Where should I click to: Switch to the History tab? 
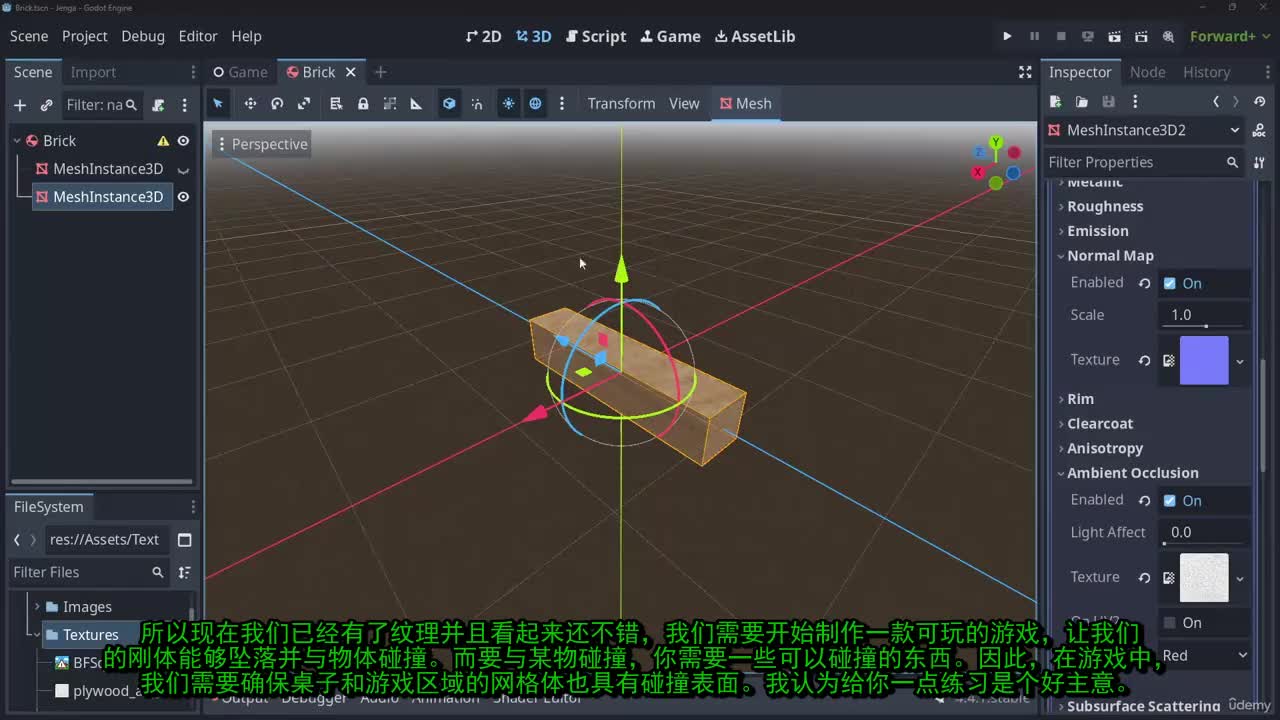point(1206,72)
